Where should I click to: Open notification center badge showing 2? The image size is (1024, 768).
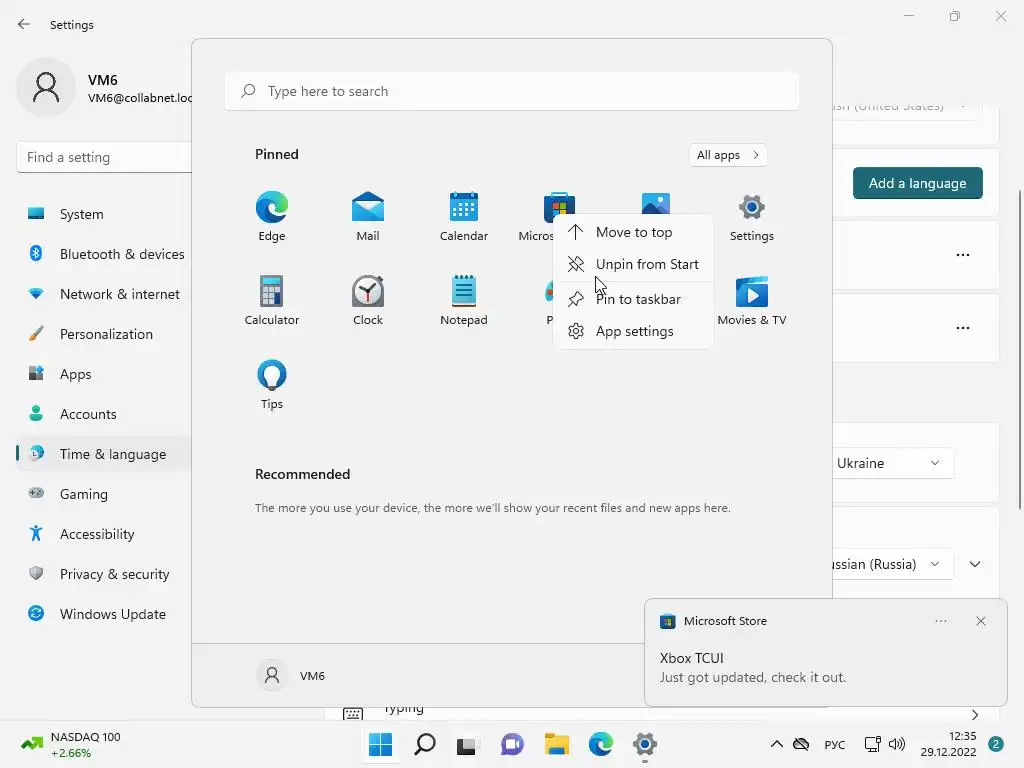point(995,744)
